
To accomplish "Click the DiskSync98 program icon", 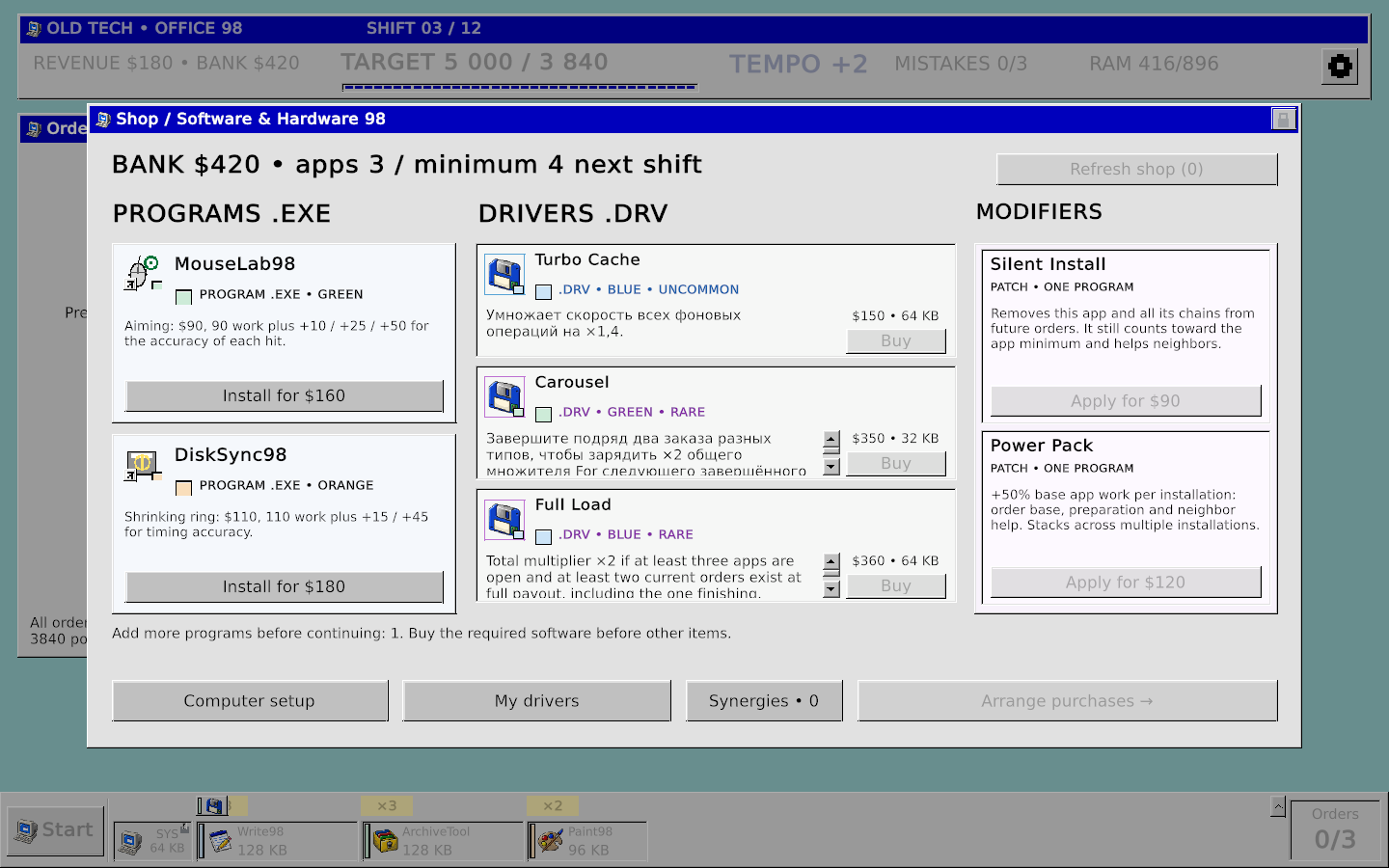I will pyautogui.click(x=143, y=465).
